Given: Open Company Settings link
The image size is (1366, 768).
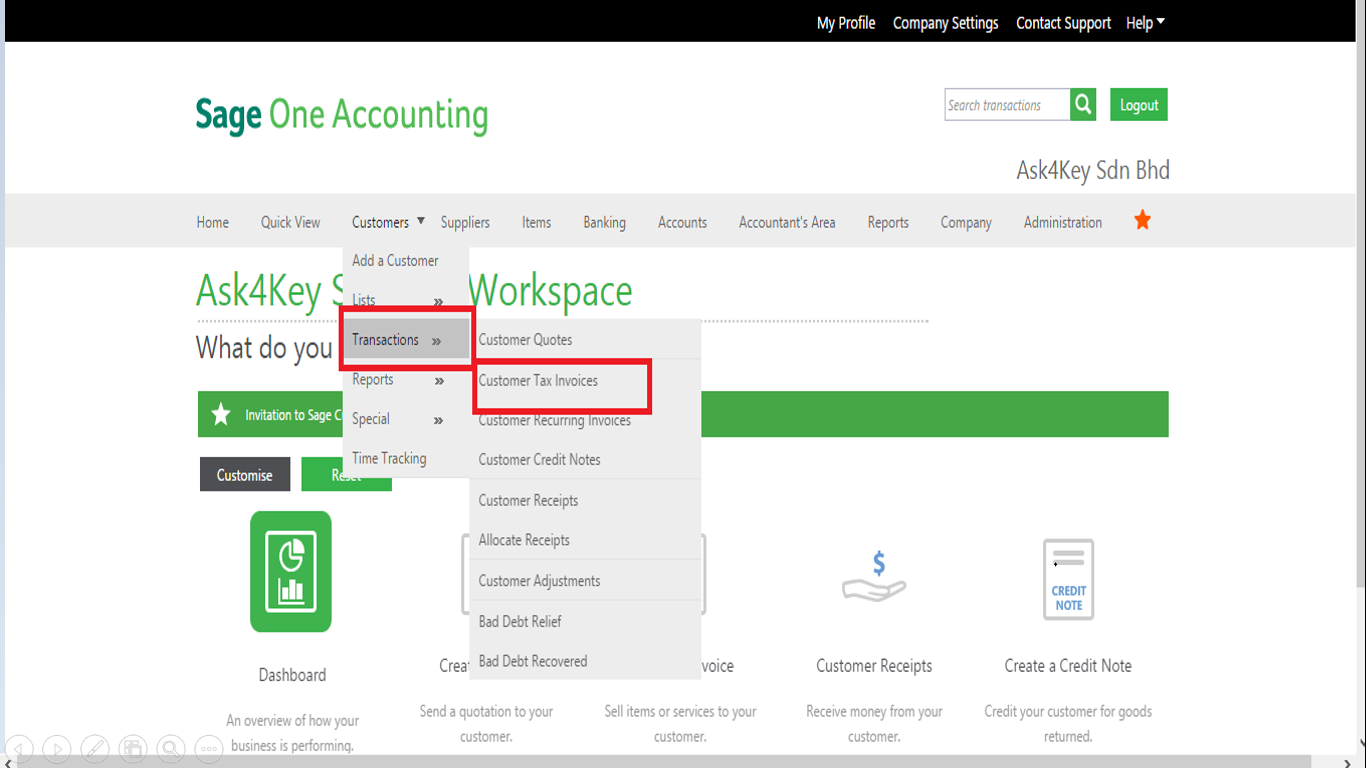Looking at the screenshot, I should point(945,23).
